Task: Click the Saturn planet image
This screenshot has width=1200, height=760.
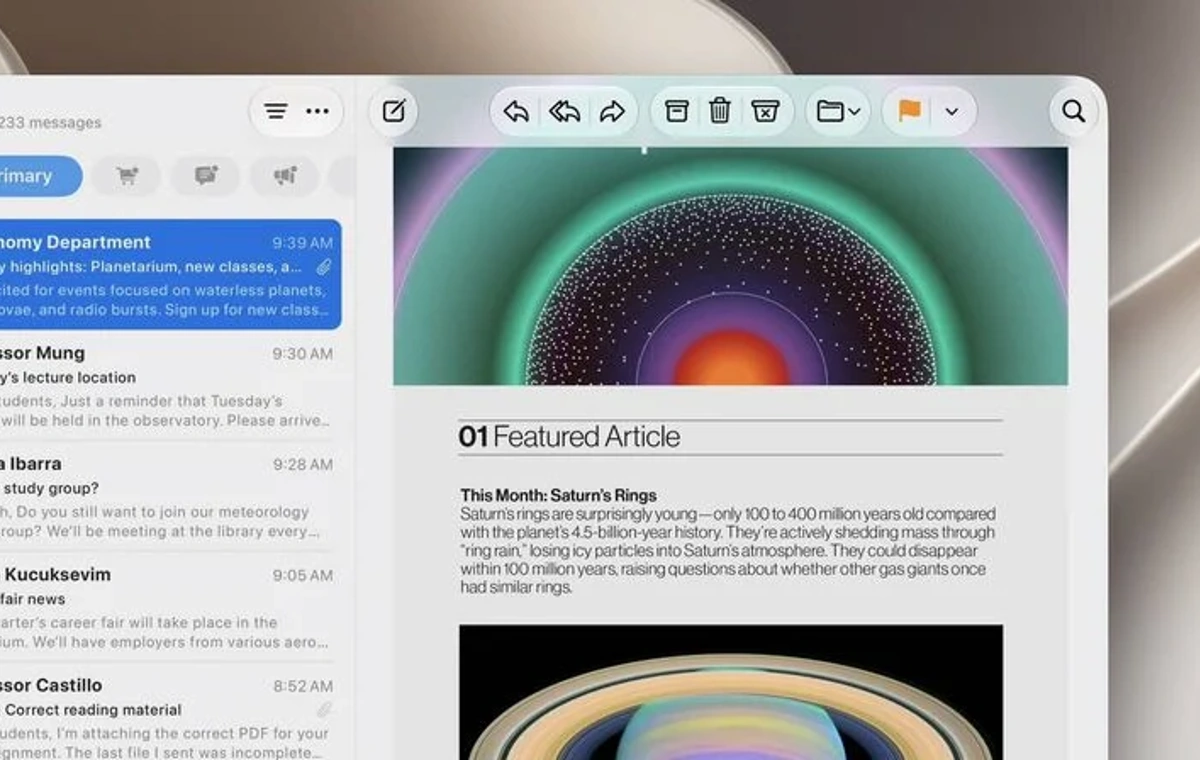Action: (731, 692)
